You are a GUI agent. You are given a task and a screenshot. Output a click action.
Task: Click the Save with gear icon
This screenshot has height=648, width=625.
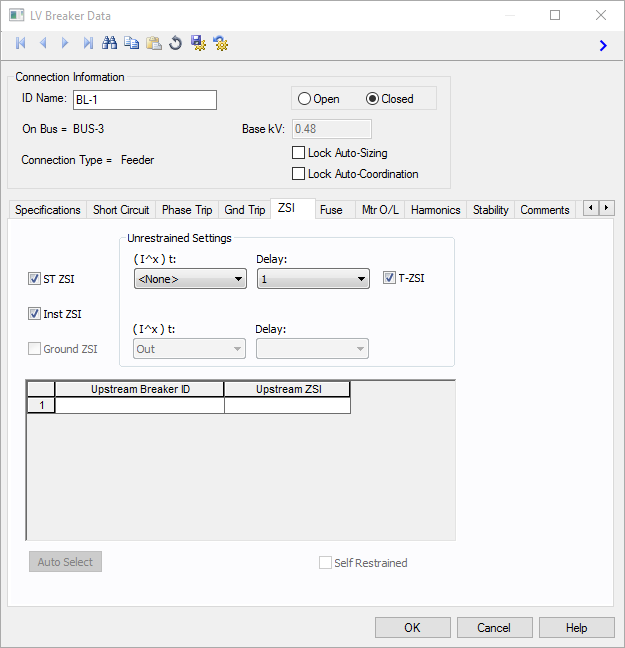pyautogui.click(x=198, y=43)
